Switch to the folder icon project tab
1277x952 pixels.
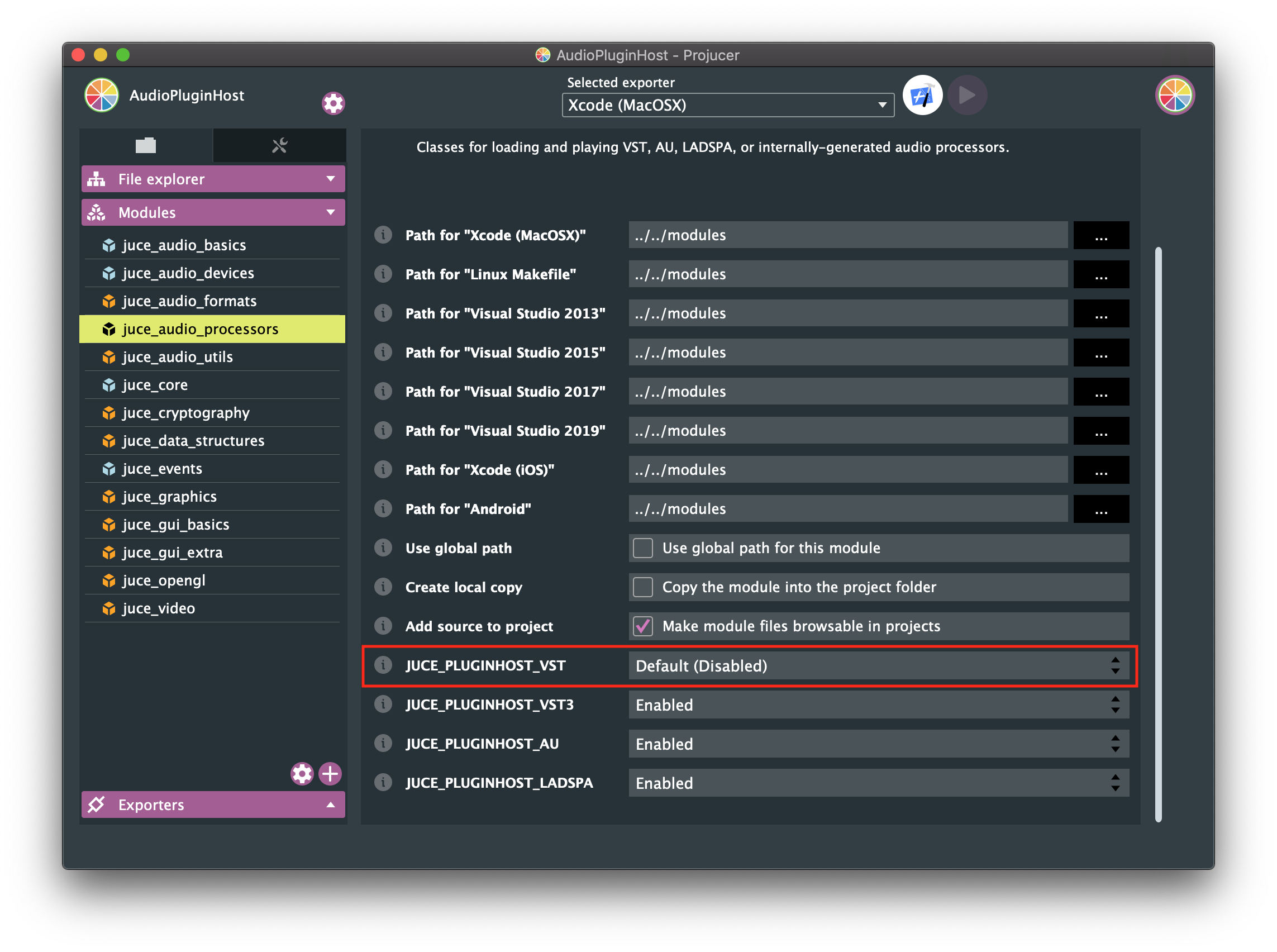[x=146, y=145]
